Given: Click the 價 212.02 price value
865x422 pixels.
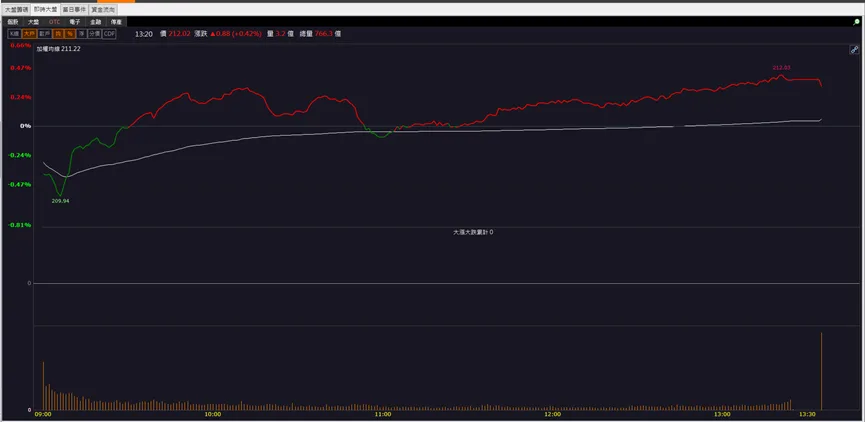Looking at the screenshot, I should pos(175,34).
